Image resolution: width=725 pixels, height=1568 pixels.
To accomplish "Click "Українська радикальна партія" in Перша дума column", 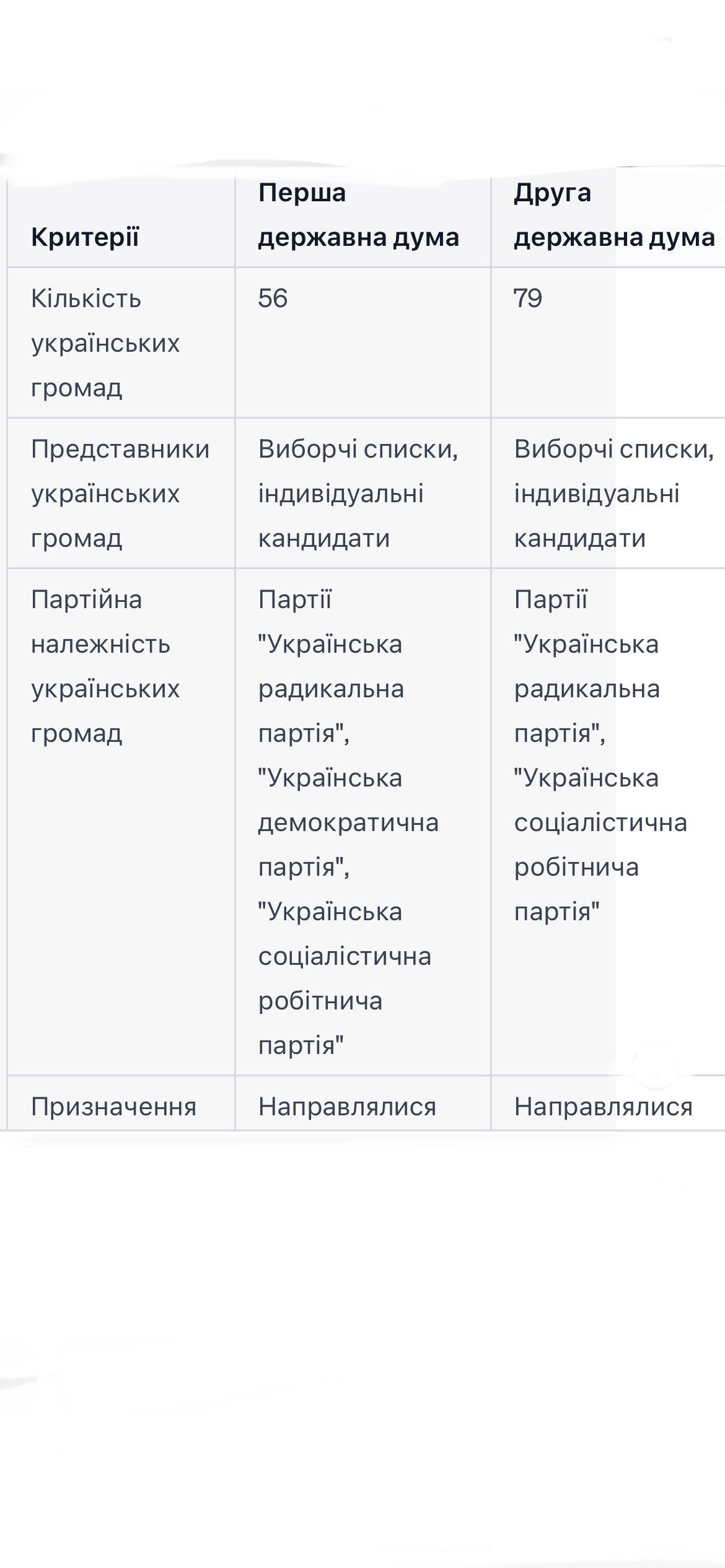I will [x=331, y=689].
